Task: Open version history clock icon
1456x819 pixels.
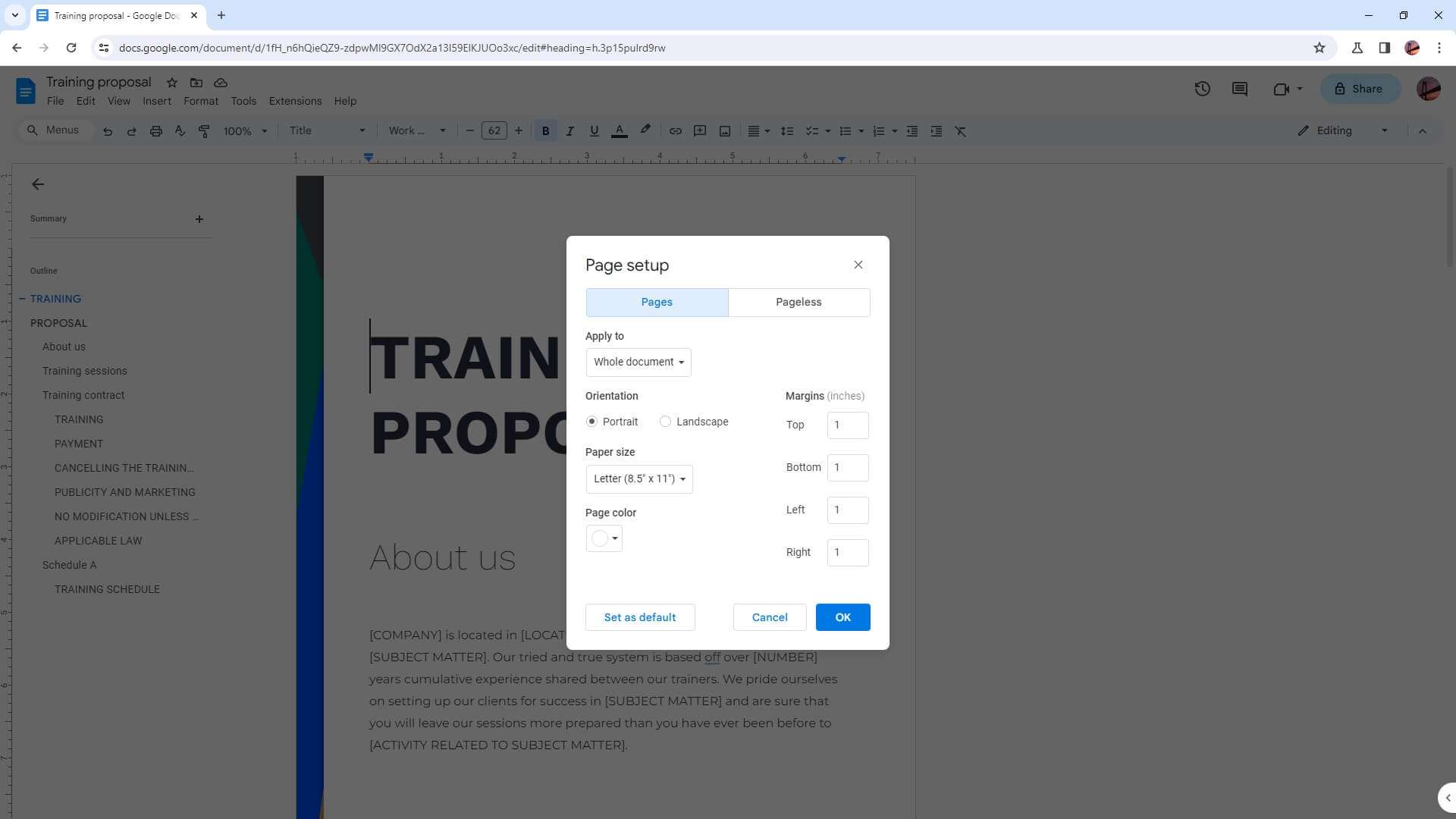Action: (1202, 89)
